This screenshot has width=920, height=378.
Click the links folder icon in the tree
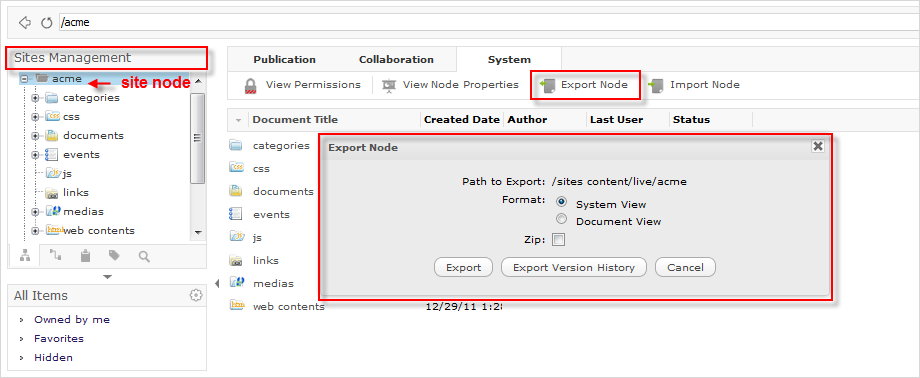[x=53, y=193]
